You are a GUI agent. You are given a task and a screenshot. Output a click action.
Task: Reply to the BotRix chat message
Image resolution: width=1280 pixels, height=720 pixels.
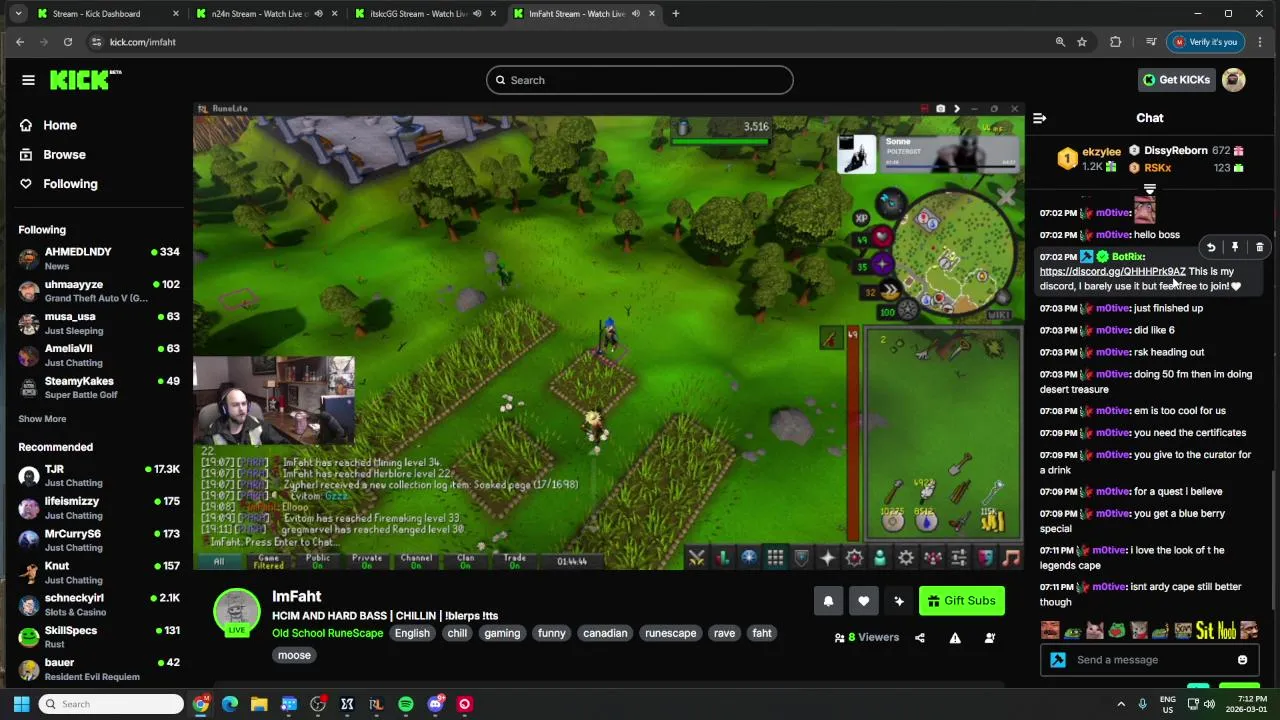point(1210,247)
